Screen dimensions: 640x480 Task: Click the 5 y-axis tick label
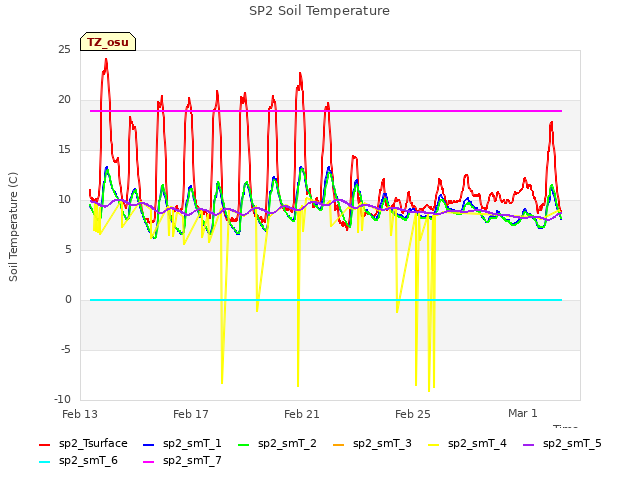68,249
